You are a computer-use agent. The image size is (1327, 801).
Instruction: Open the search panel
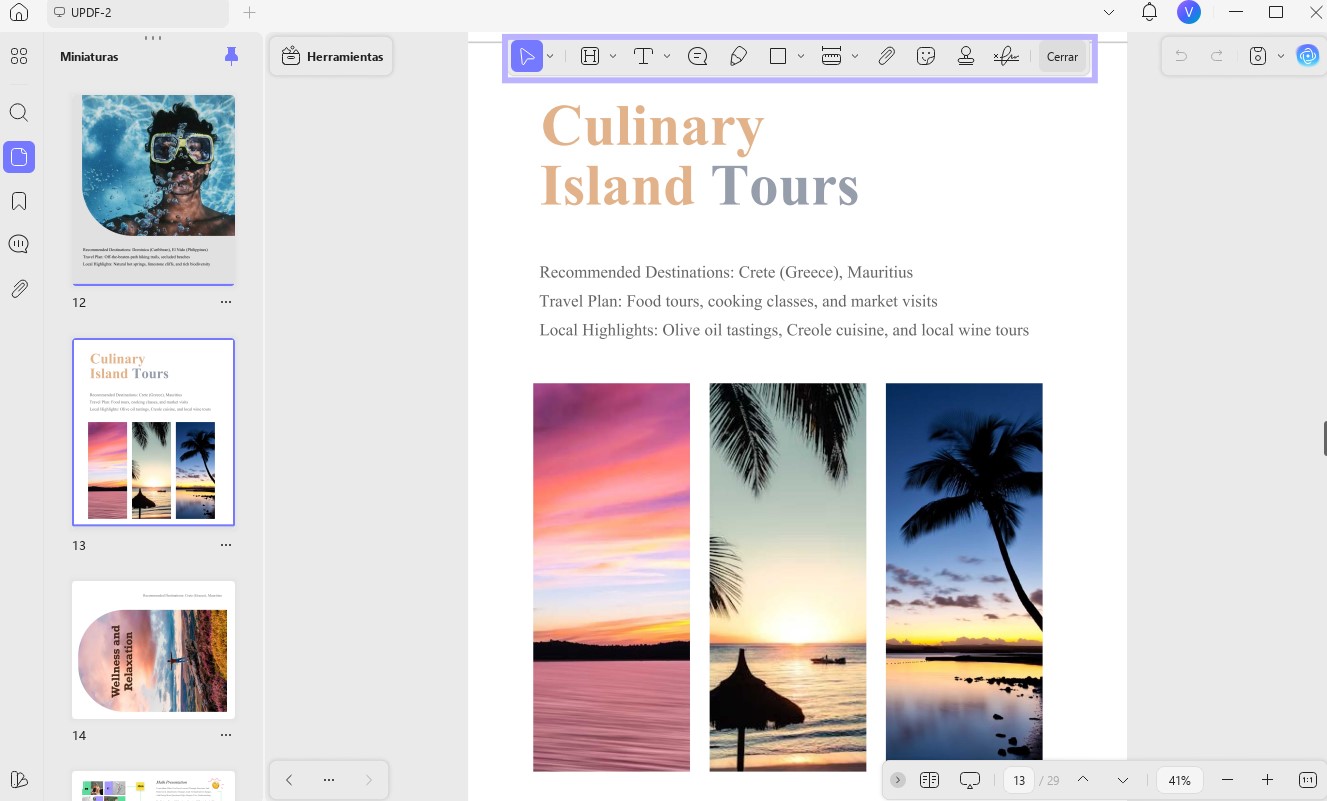click(19, 113)
